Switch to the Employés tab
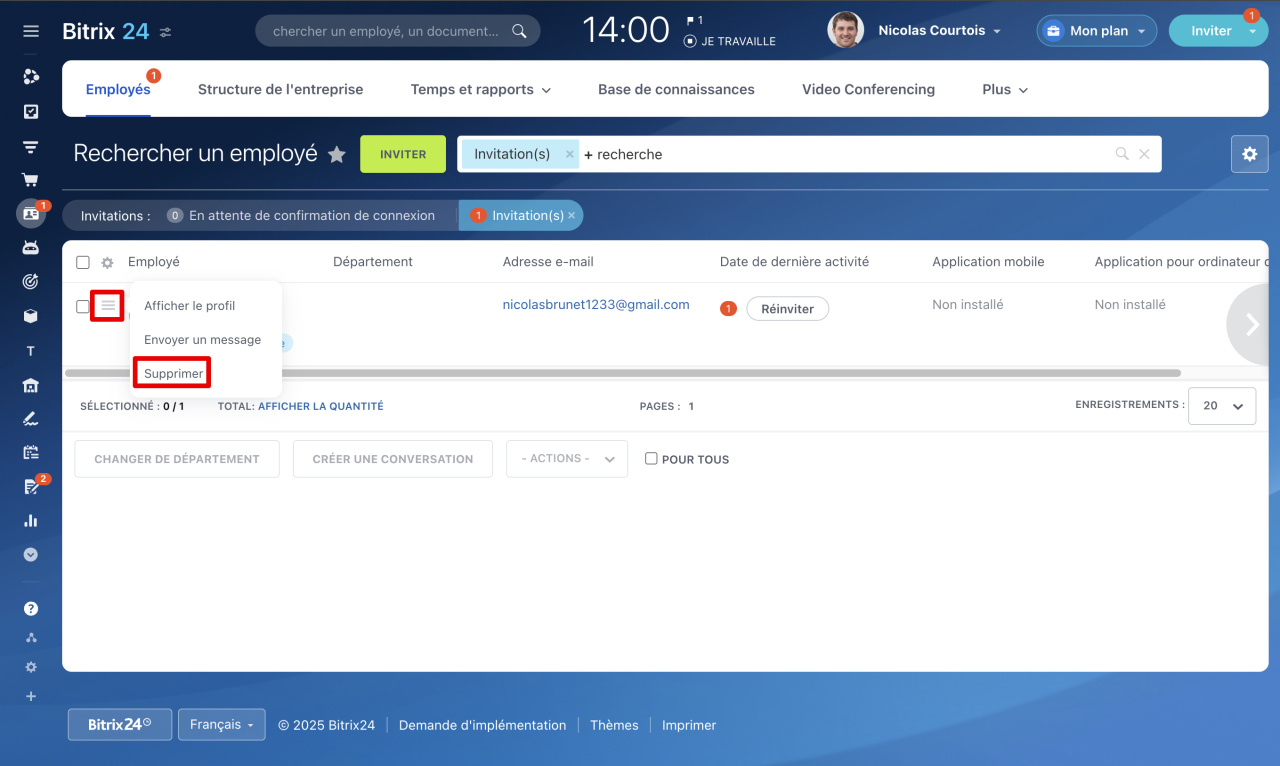The height and width of the screenshot is (766, 1280). [118, 89]
